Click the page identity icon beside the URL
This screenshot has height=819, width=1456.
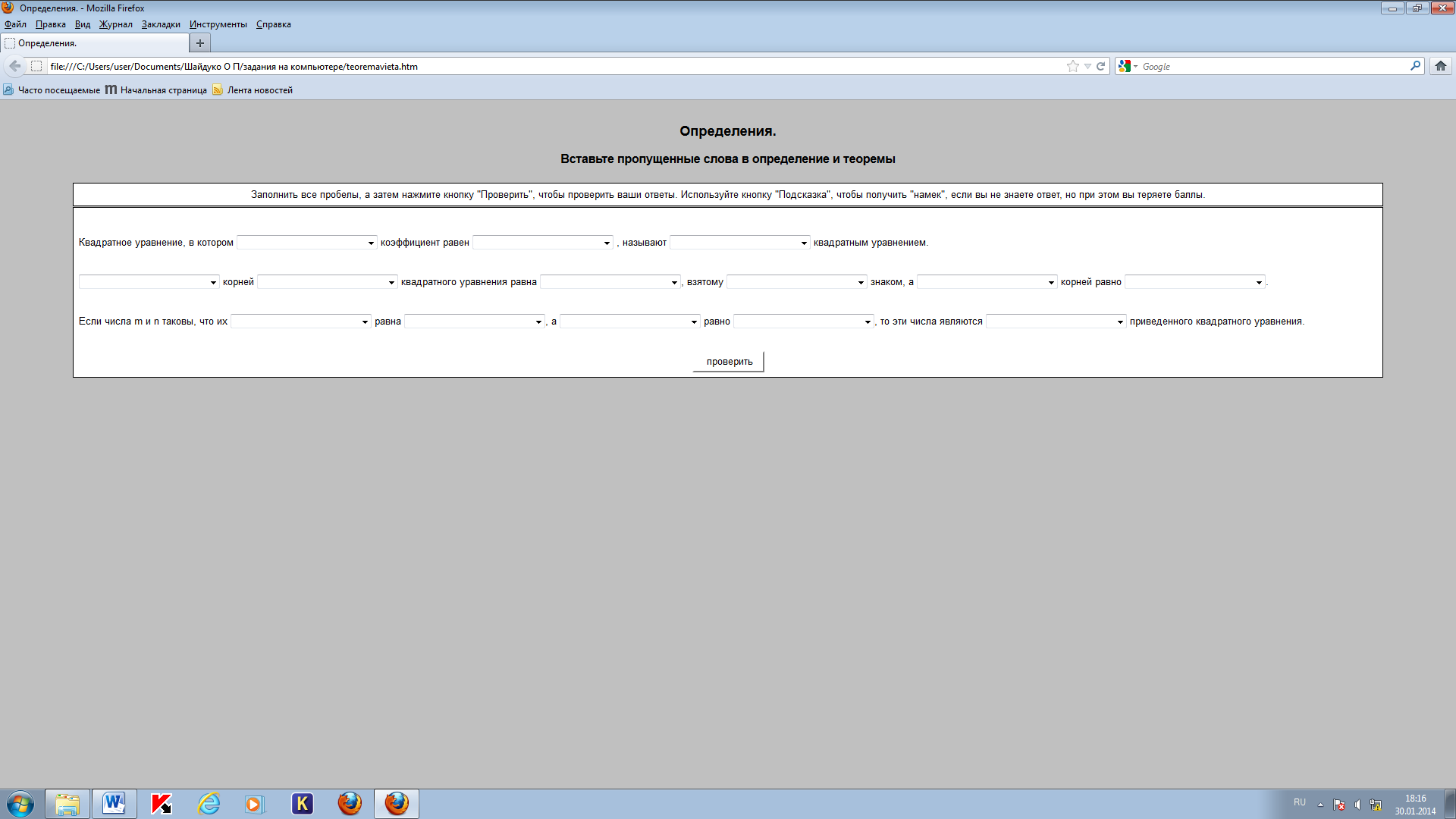point(36,66)
